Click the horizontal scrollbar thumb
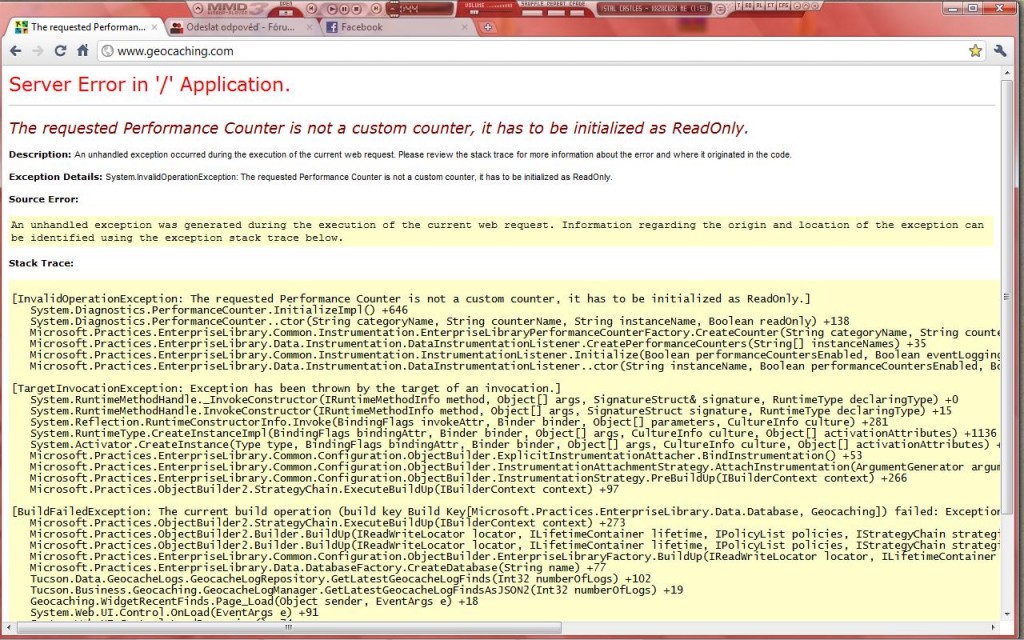Screen dimensions: 1024x640 [289, 628]
